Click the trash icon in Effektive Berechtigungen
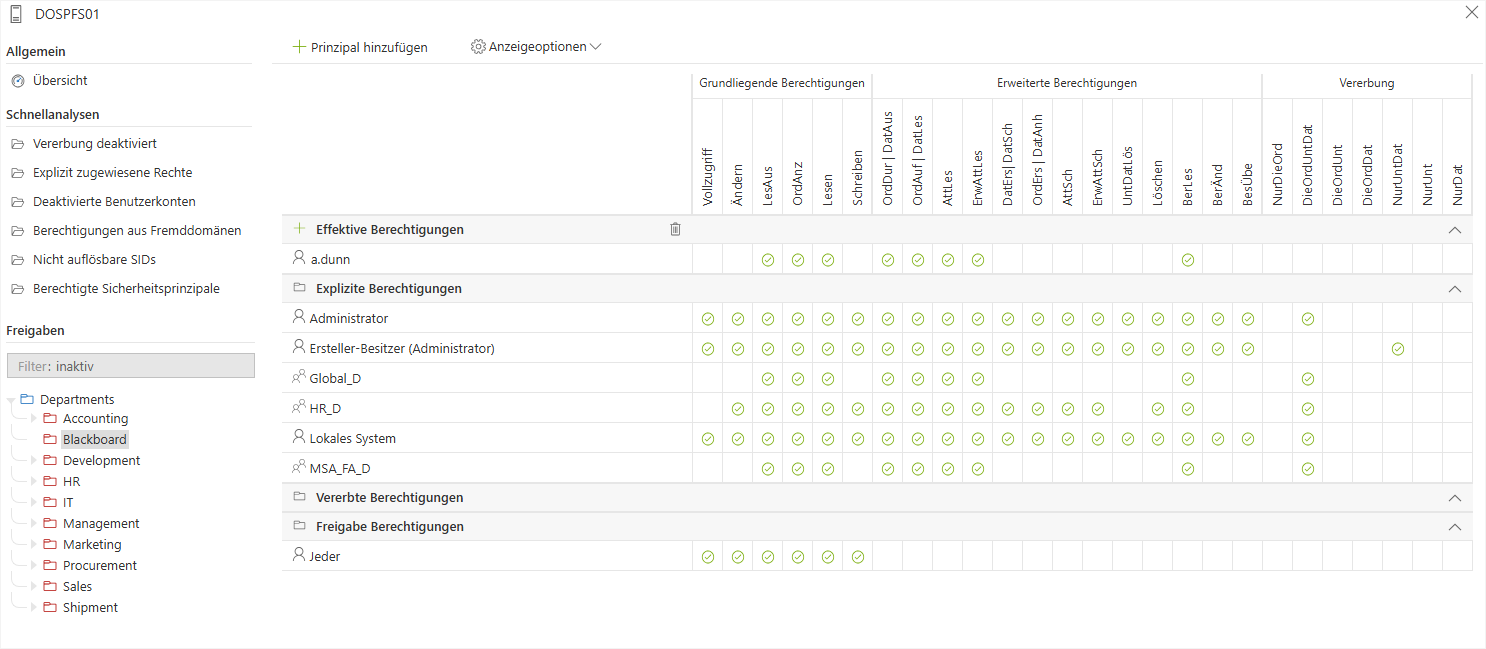This screenshot has width=1486, height=649. pyautogui.click(x=675, y=230)
